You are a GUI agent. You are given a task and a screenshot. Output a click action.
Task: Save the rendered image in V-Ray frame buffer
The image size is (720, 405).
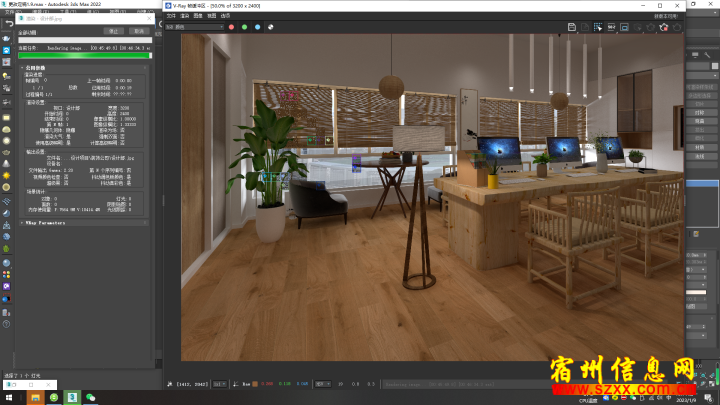pos(572,28)
